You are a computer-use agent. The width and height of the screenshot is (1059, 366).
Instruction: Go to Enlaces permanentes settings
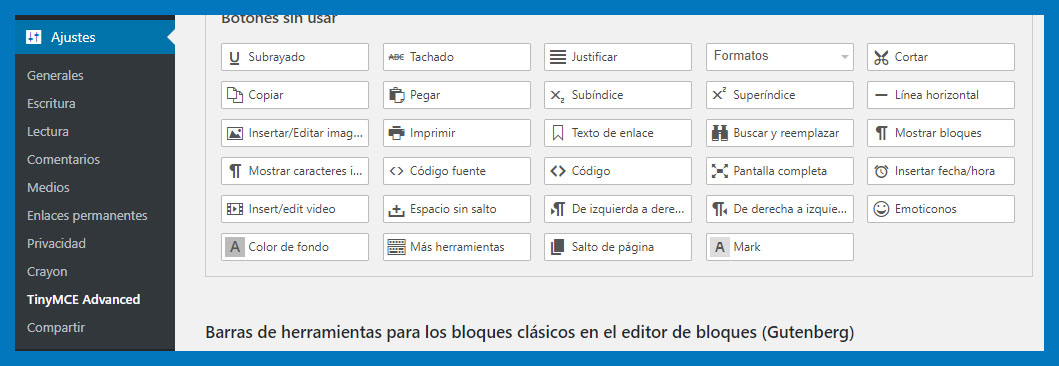pos(87,215)
